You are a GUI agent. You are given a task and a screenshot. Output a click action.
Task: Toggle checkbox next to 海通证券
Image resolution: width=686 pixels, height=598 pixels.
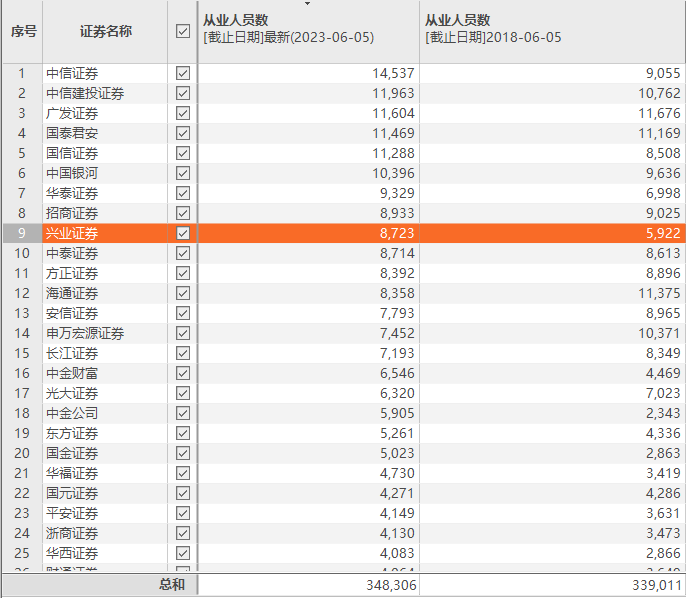[x=182, y=293]
